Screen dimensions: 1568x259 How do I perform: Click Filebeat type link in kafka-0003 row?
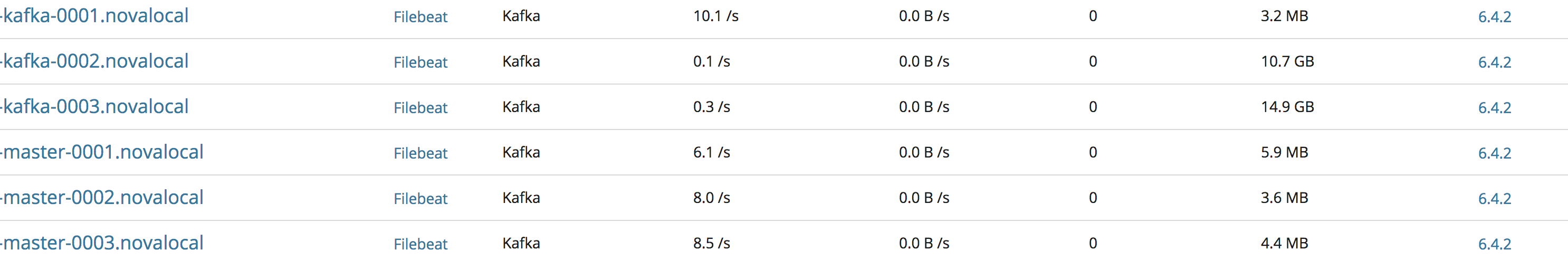(x=420, y=107)
